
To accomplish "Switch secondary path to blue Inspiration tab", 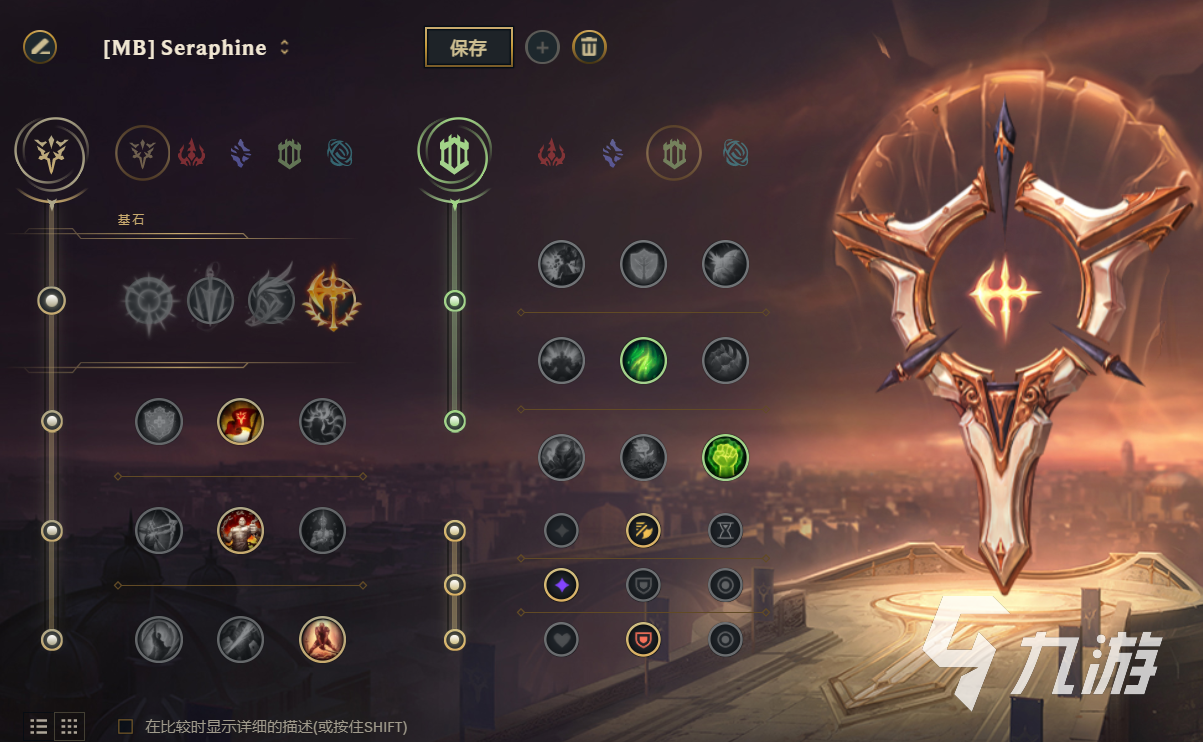I will pos(735,153).
